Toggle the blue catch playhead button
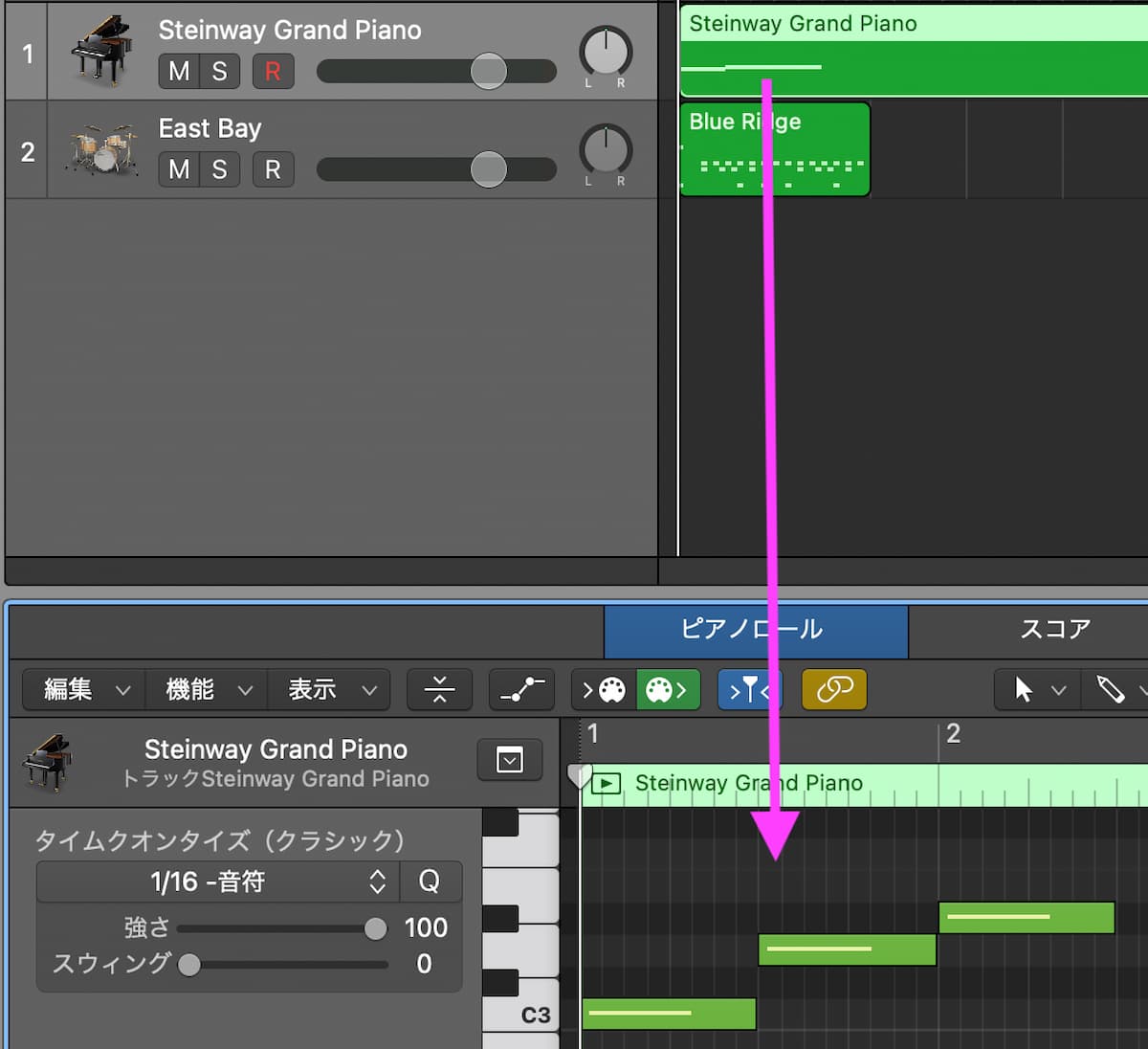The height and width of the screenshot is (1049, 1148). click(x=749, y=689)
